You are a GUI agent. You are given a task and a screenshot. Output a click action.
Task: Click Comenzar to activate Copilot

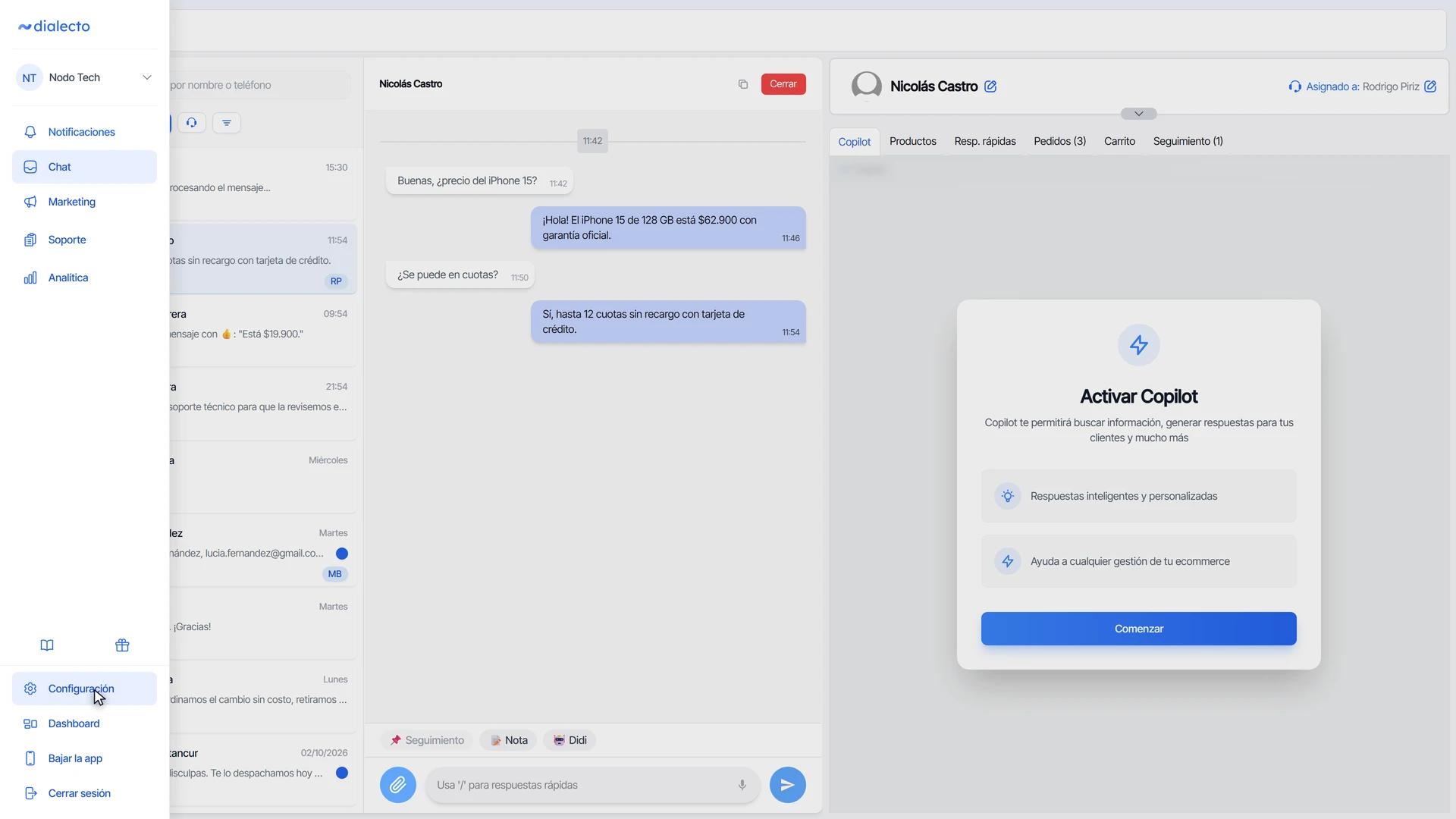click(x=1139, y=629)
